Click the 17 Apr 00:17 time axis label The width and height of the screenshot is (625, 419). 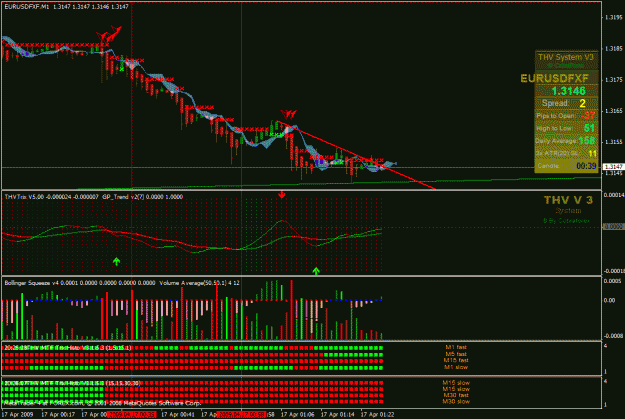(x=58, y=415)
